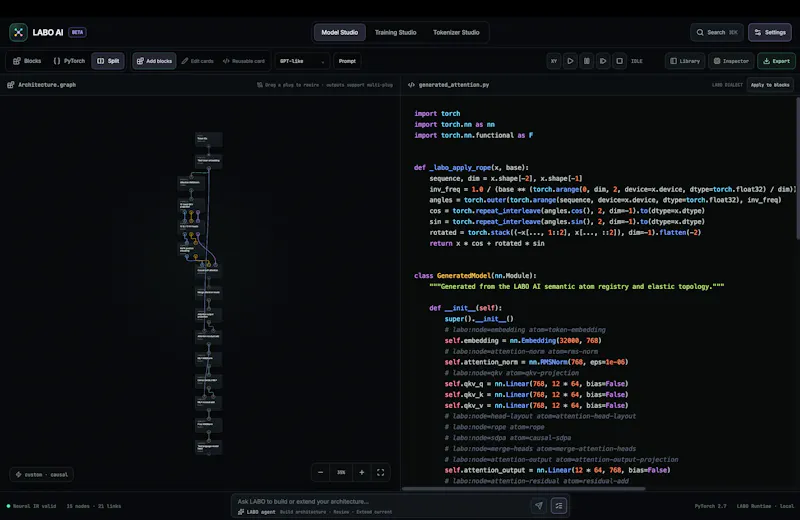
Task: Toggle Edit cards mode
Action: (x=197, y=61)
